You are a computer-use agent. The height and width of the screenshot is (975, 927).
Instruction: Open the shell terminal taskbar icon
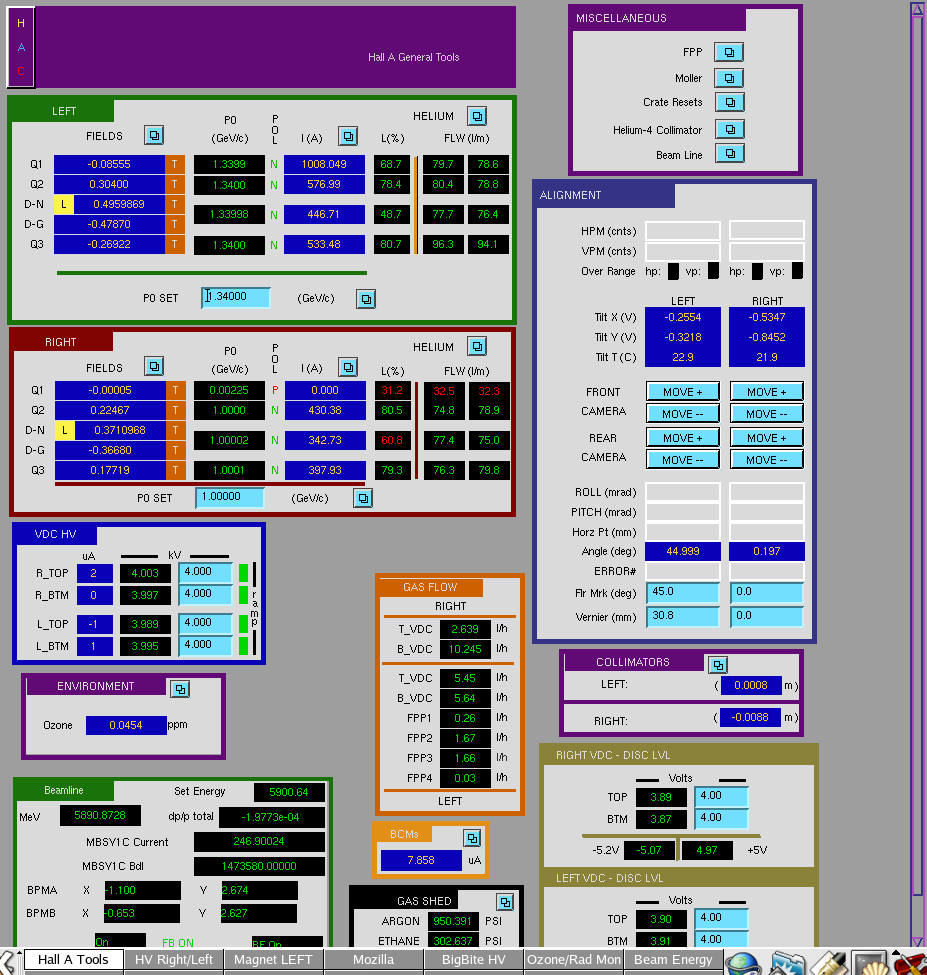[869, 963]
